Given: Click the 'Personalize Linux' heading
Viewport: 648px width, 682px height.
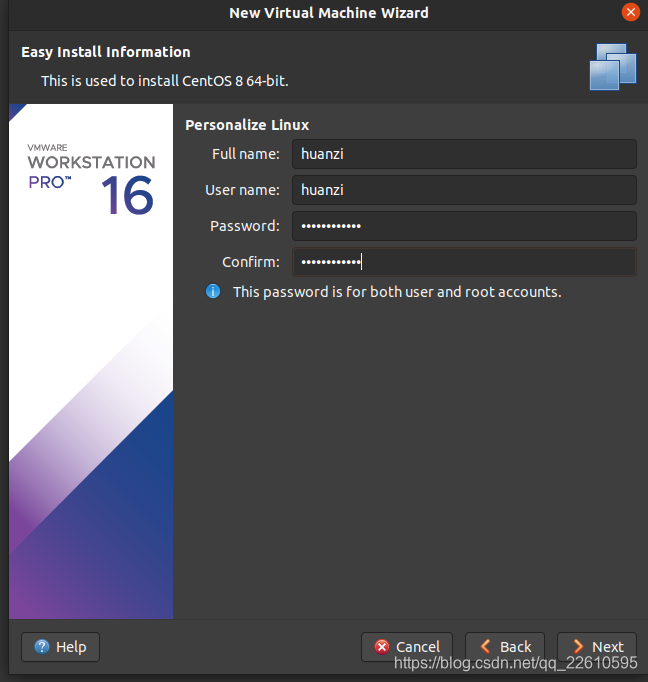Looking at the screenshot, I should click(x=247, y=125).
